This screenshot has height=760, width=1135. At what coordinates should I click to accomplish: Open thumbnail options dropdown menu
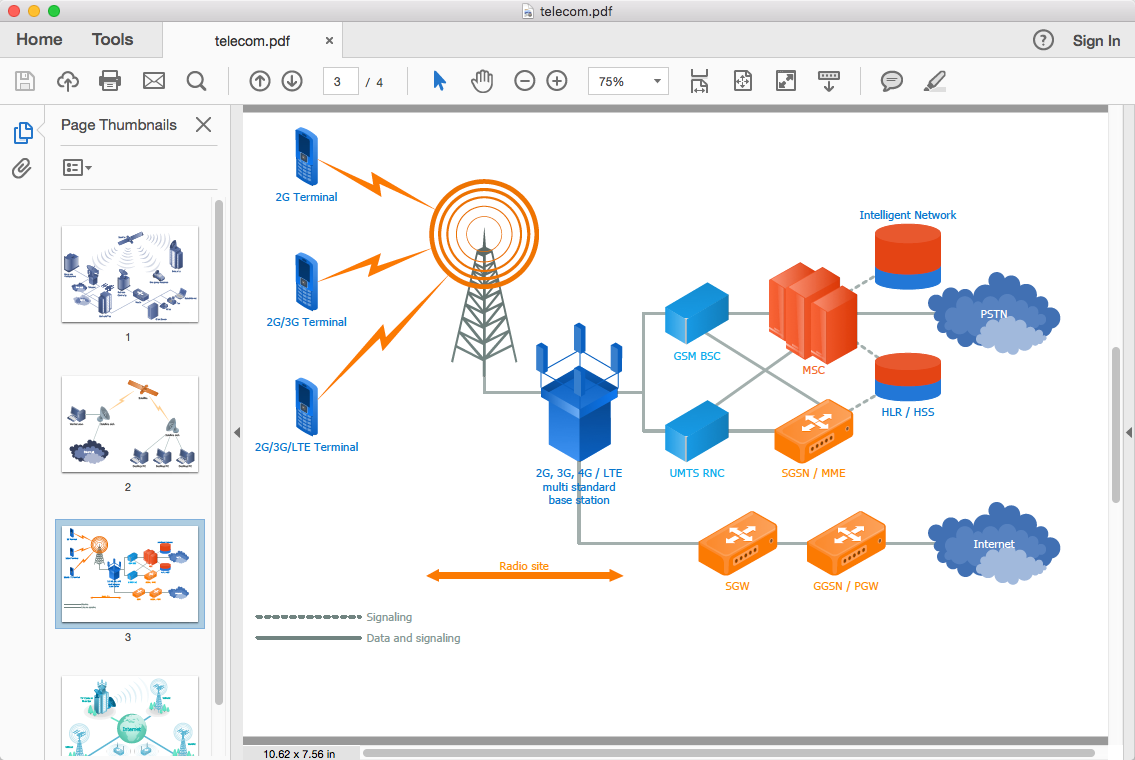pos(77,168)
